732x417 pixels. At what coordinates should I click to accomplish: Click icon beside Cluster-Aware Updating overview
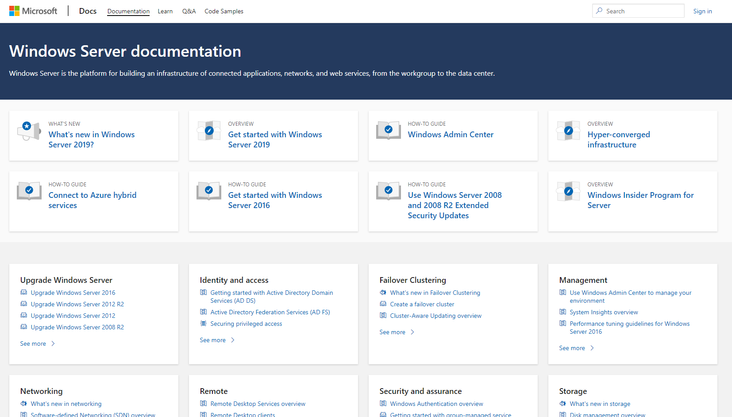click(x=383, y=315)
